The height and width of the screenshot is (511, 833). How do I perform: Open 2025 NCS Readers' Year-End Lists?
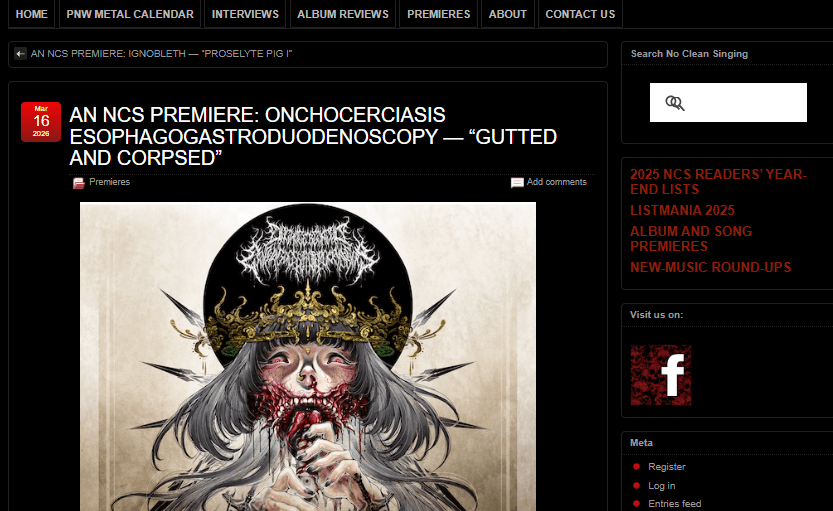click(x=718, y=182)
